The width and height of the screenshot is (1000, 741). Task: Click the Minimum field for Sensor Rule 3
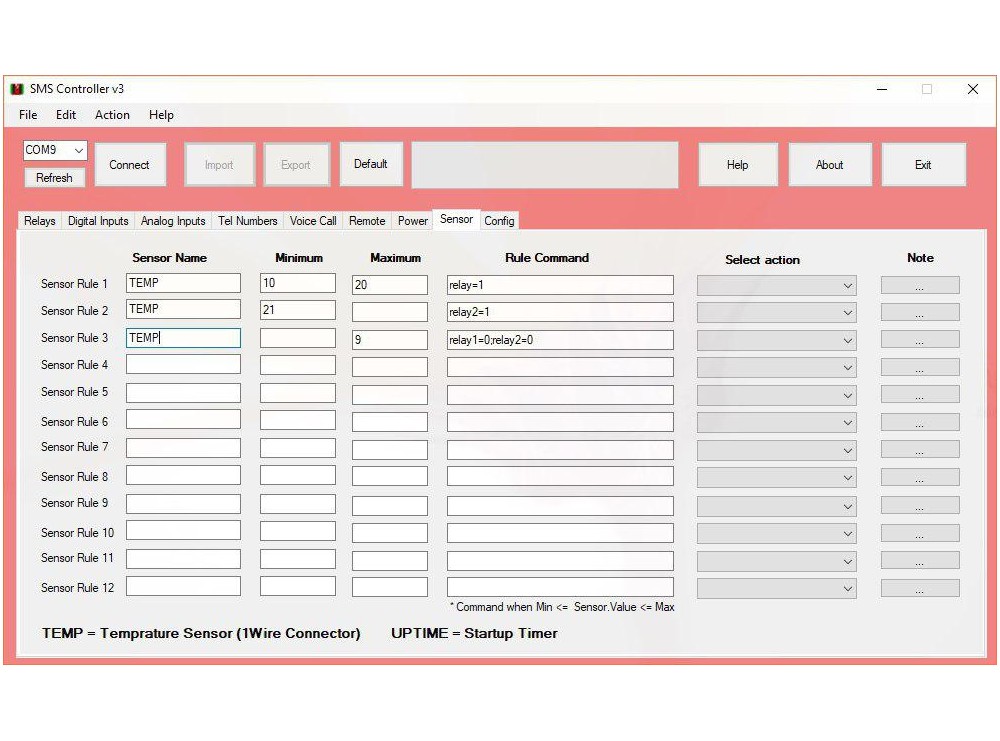coord(297,339)
